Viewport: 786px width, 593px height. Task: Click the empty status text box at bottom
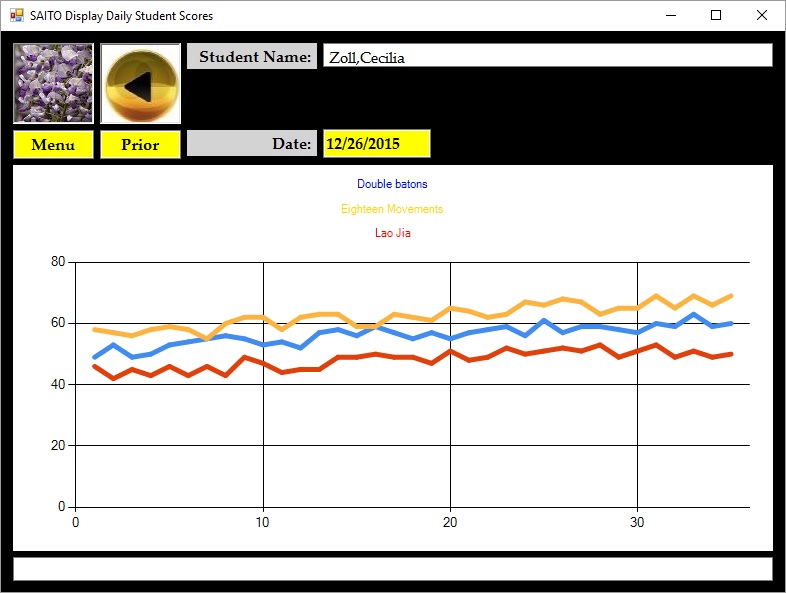click(x=392, y=568)
